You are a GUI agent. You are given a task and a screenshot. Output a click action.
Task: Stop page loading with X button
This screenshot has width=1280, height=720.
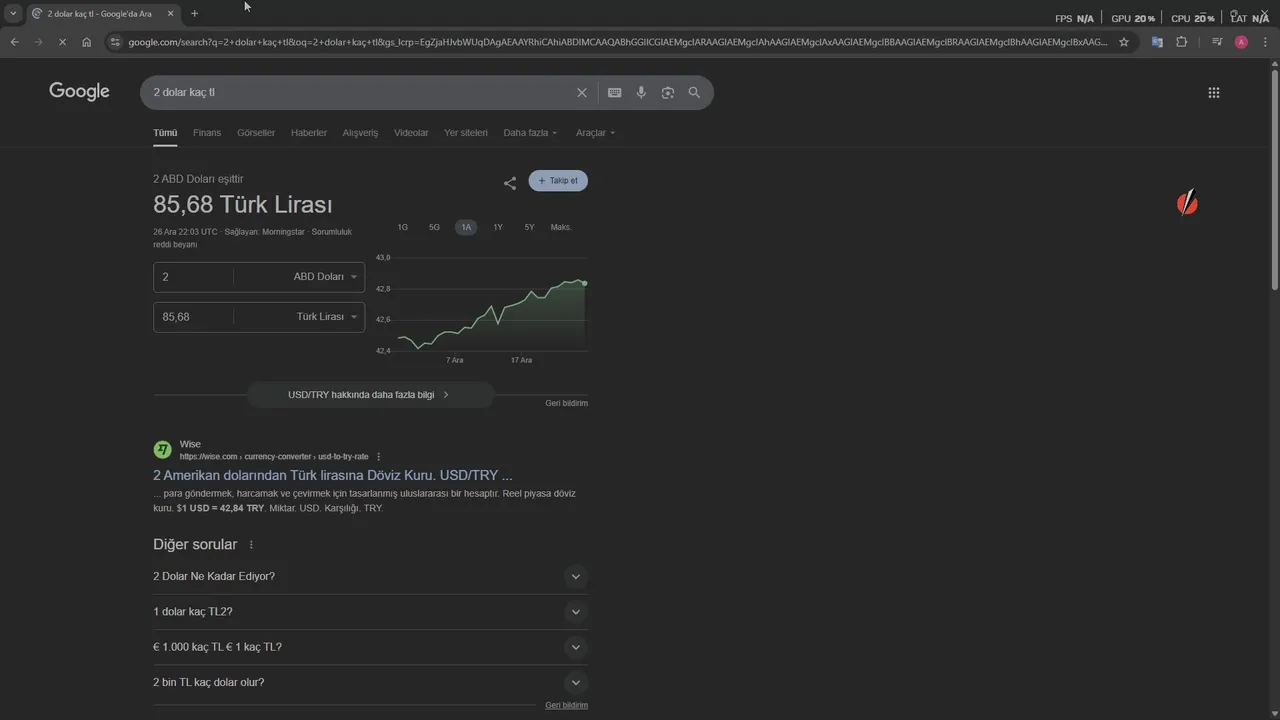(x=62, y=42)
